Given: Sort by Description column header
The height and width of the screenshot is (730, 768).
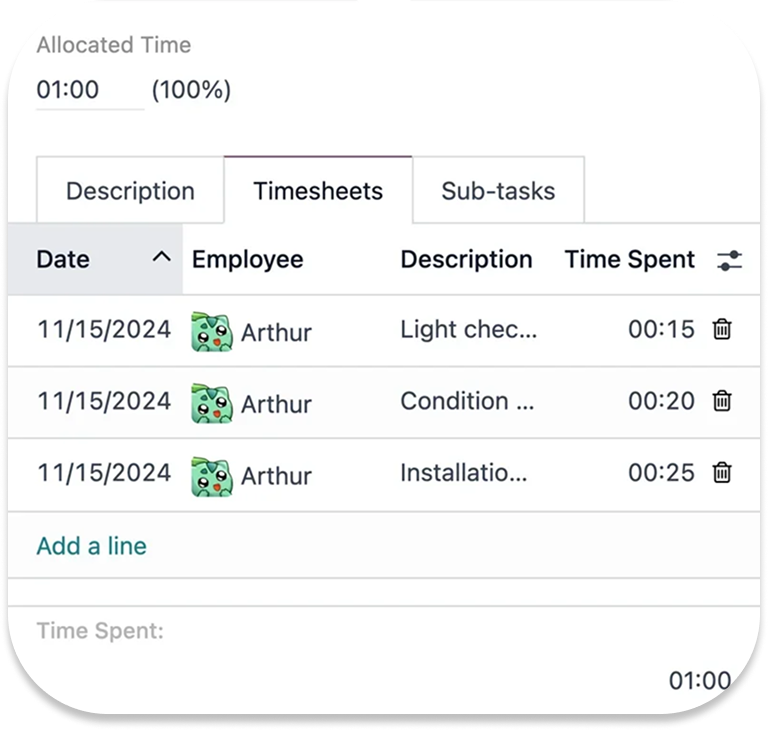Looking at the screenshot, I should 466,260.
